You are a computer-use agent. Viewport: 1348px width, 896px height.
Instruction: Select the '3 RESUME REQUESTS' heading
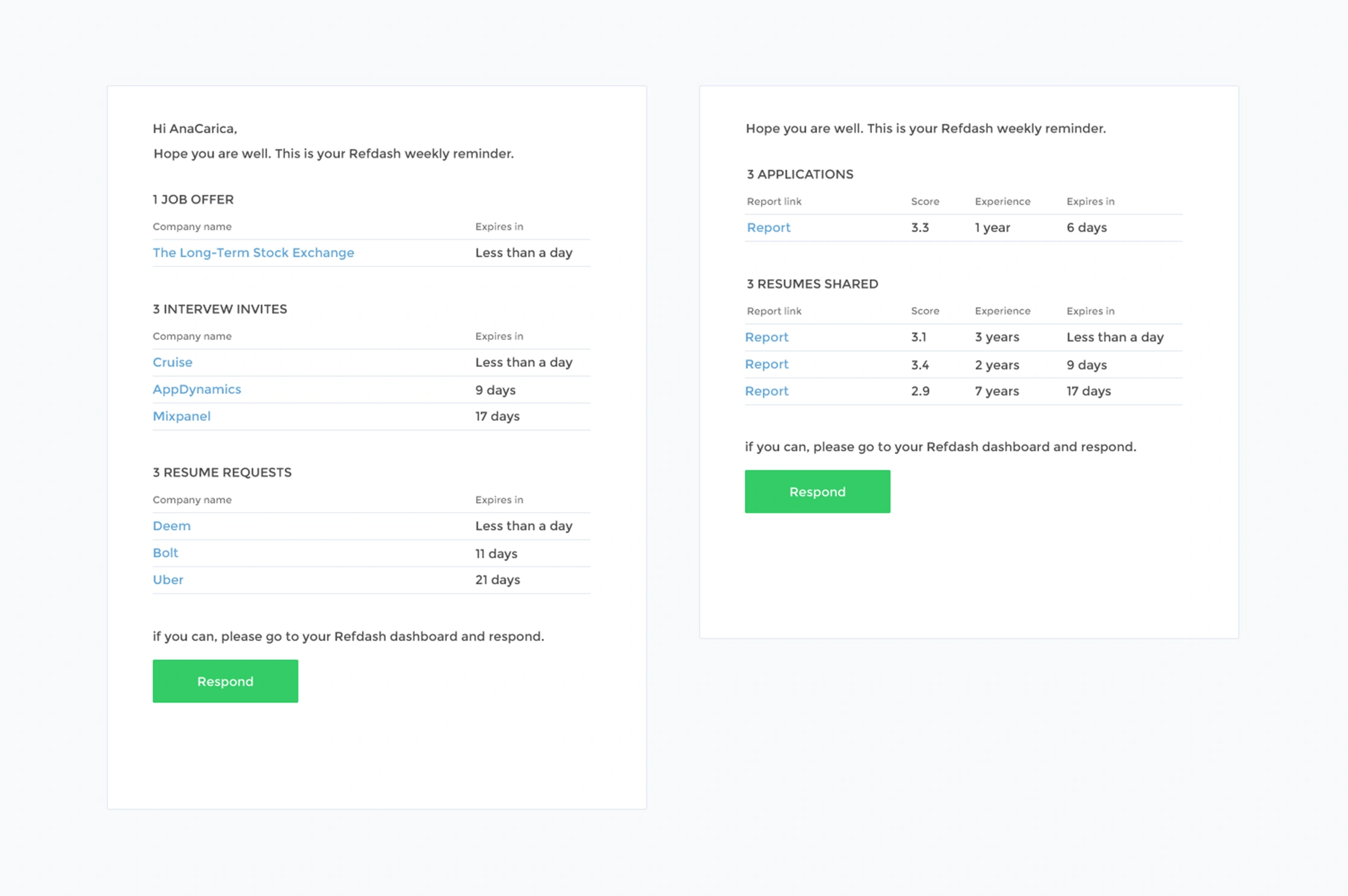pos(222,473)
